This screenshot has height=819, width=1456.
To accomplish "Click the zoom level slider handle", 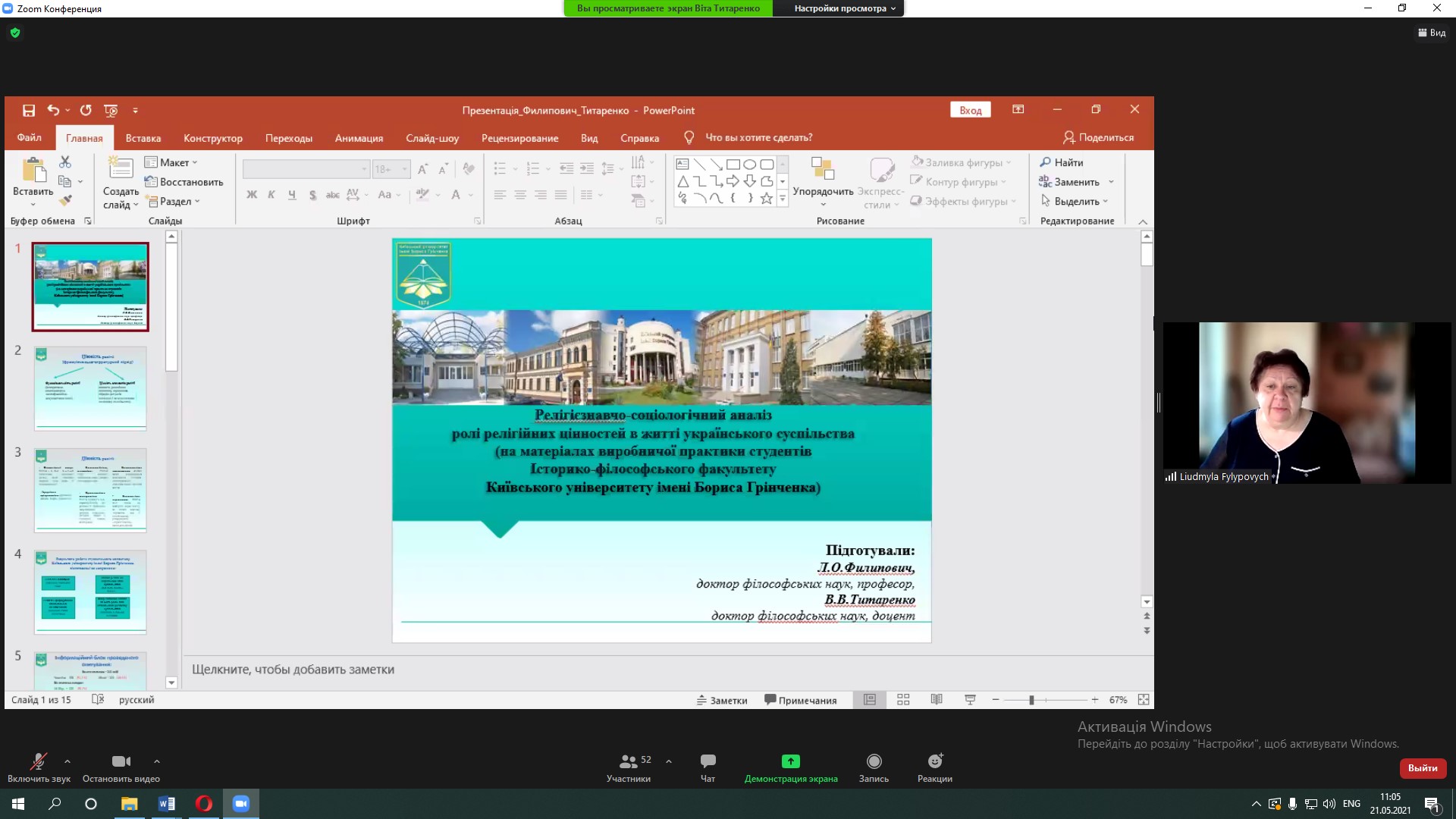I will tap(1031, 700).
